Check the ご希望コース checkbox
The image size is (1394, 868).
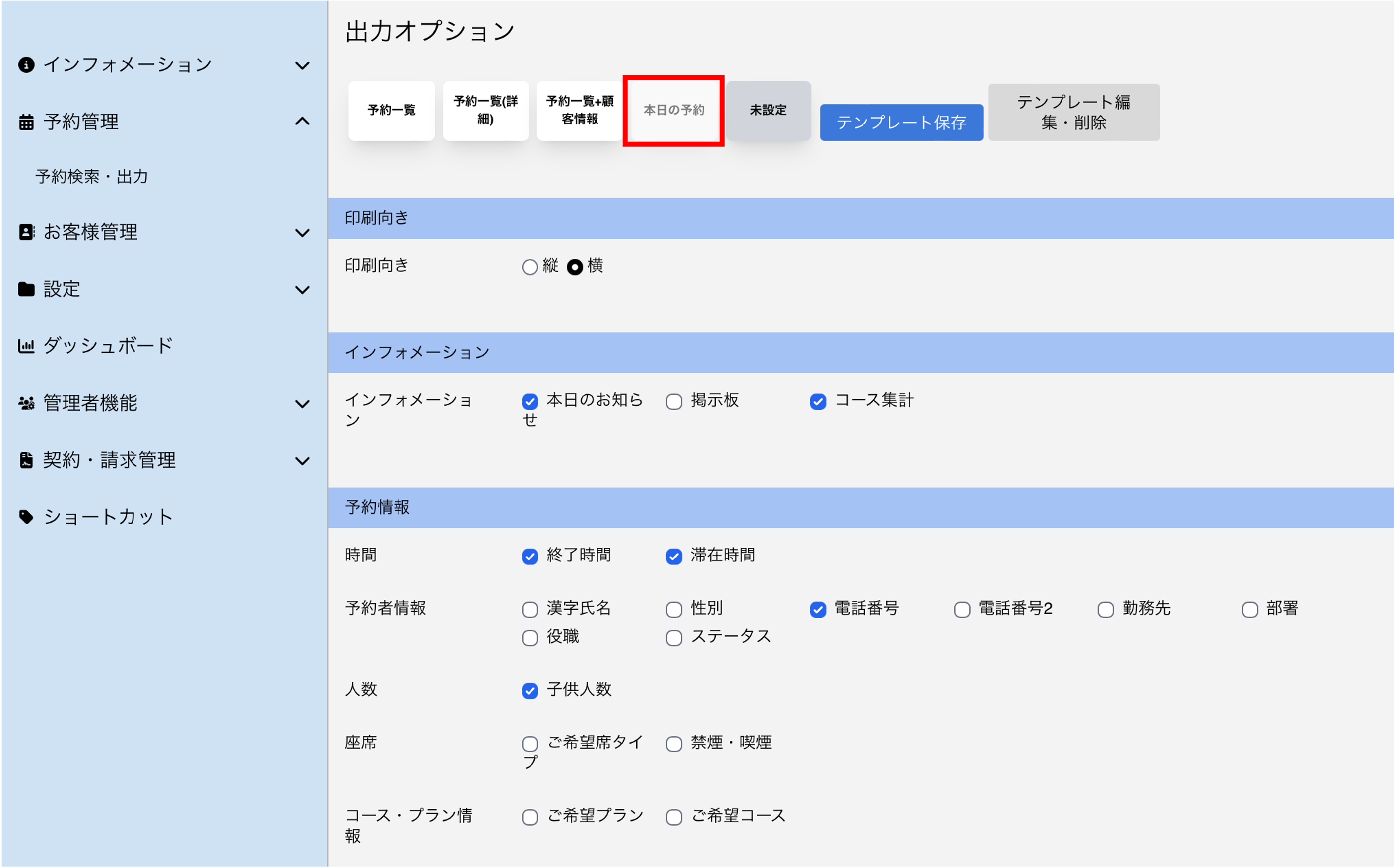(674, 817)
